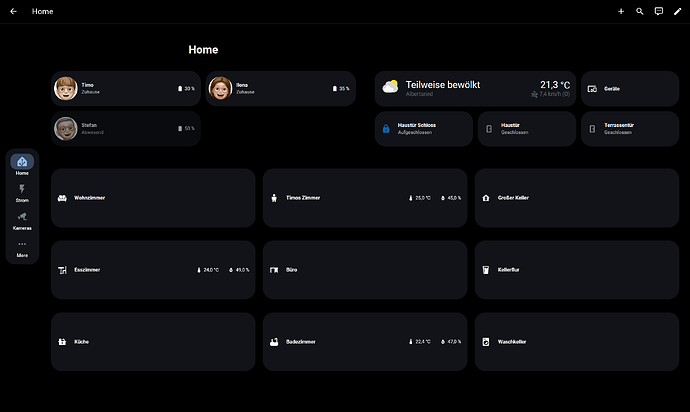Toggle the Haustür Schloss lock icon
The height and width of the screenshot is (412, 690).
tap(386, 129)
